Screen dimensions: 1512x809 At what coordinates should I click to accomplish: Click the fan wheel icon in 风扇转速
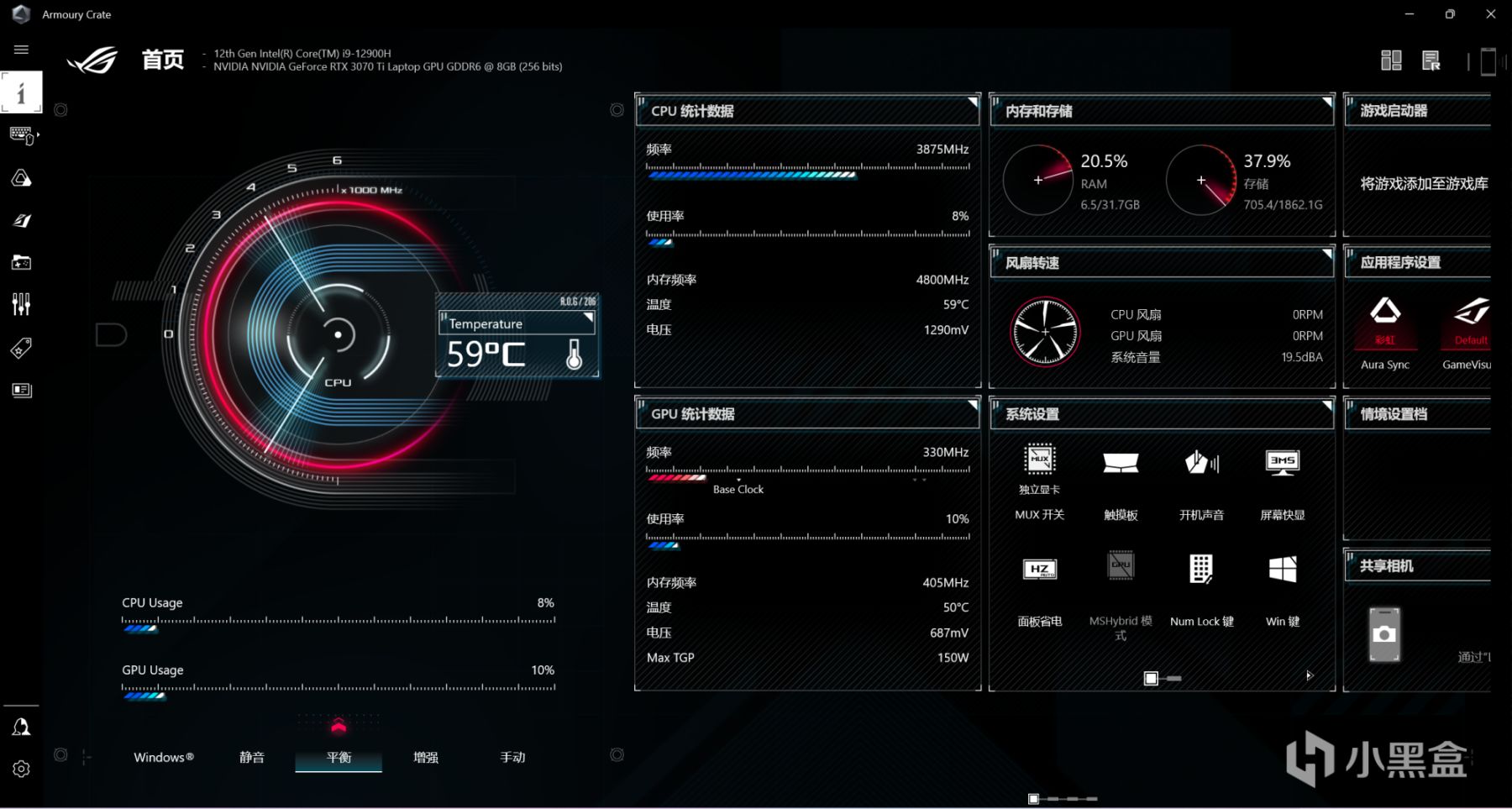(x=1045, y=332)
